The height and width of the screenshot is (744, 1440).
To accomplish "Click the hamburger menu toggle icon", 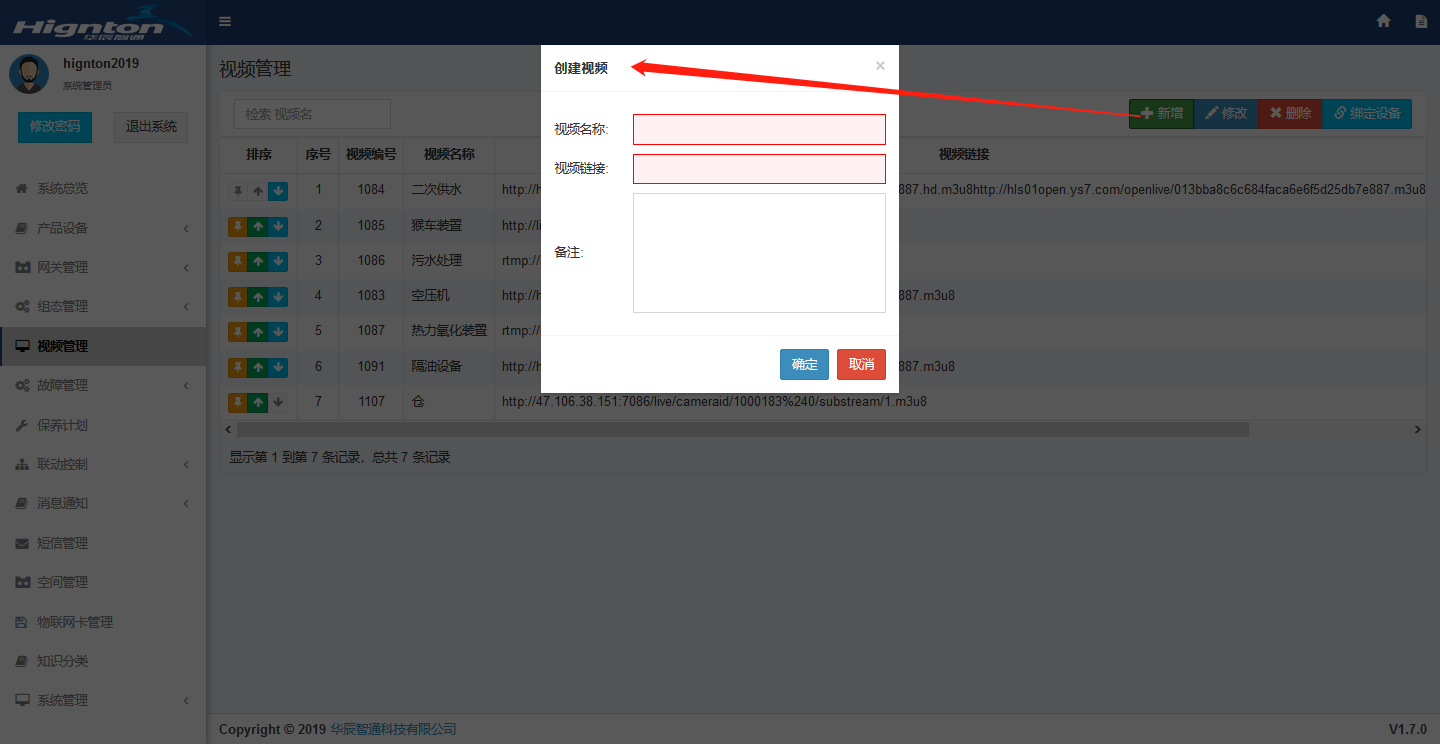I will [225, 21].
